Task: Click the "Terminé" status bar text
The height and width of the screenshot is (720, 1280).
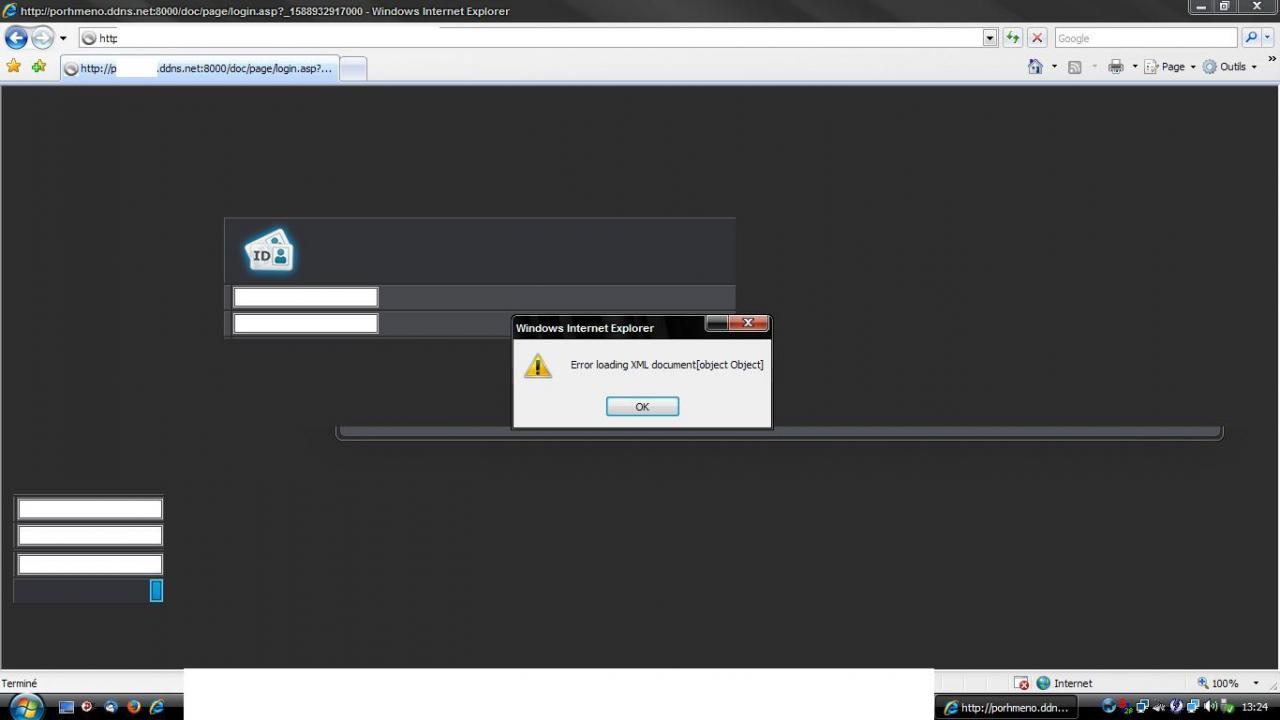Action: point(19,683)
